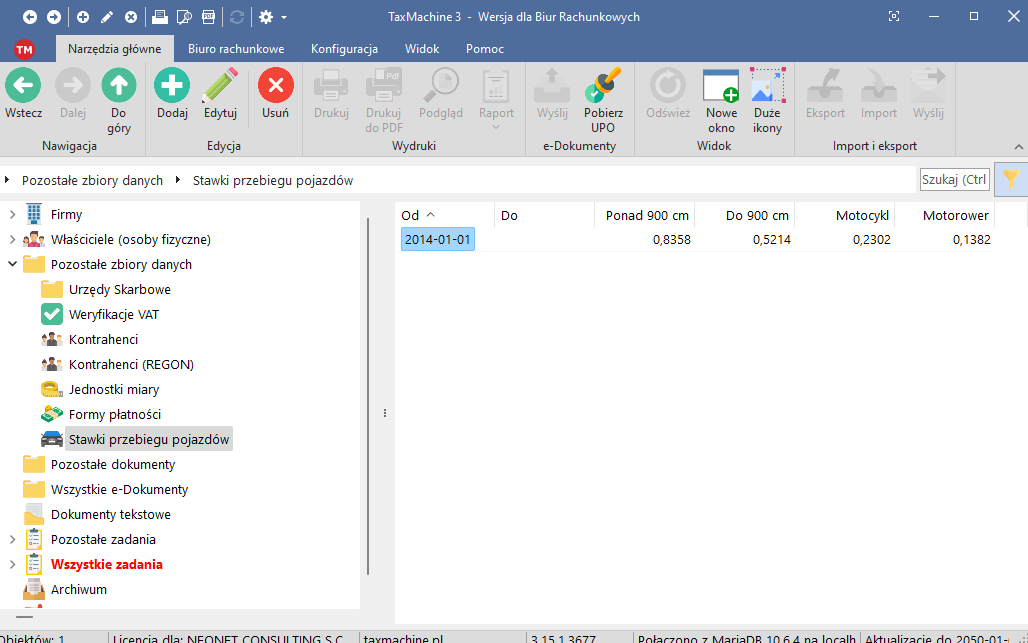1028x643 pixels.
Task: Click Pobierz UPO icon
Action: coord(603,87)
